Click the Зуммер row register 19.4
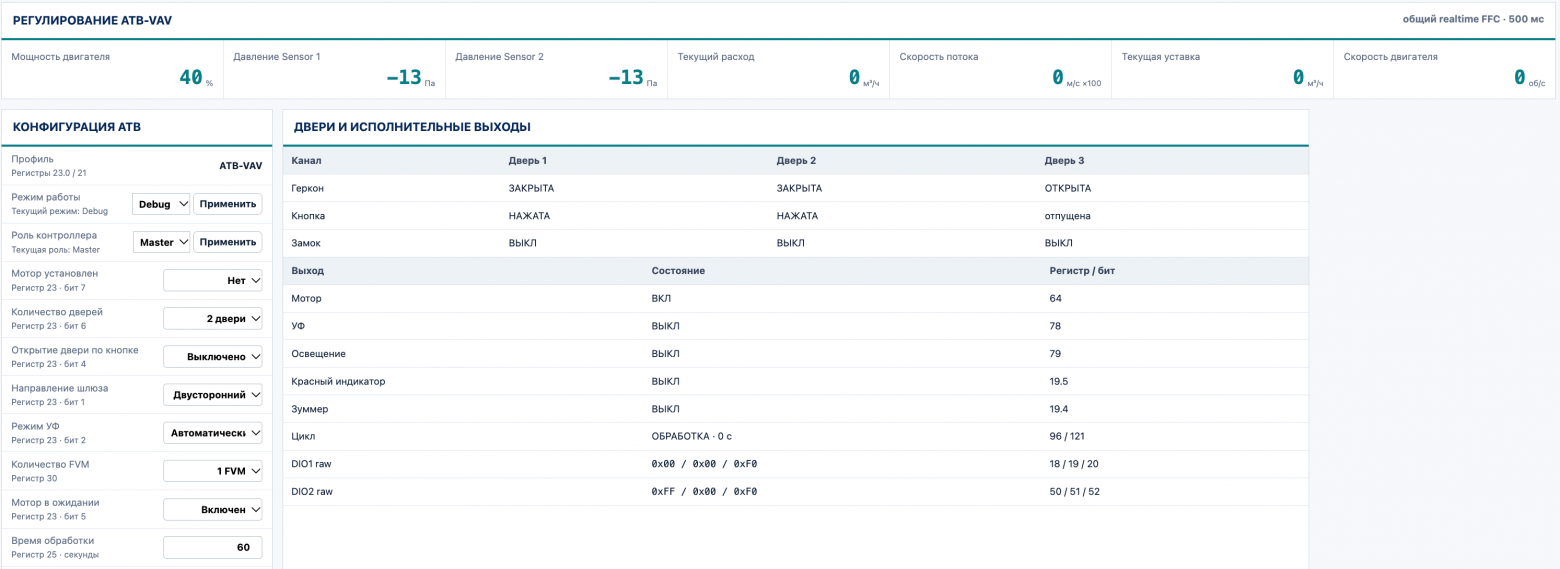 1058,409
